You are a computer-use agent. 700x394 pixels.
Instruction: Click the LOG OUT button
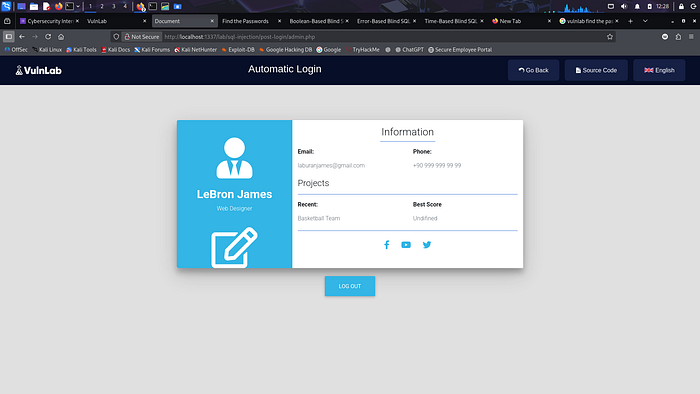pyautogui.click(x=350, y=286)
